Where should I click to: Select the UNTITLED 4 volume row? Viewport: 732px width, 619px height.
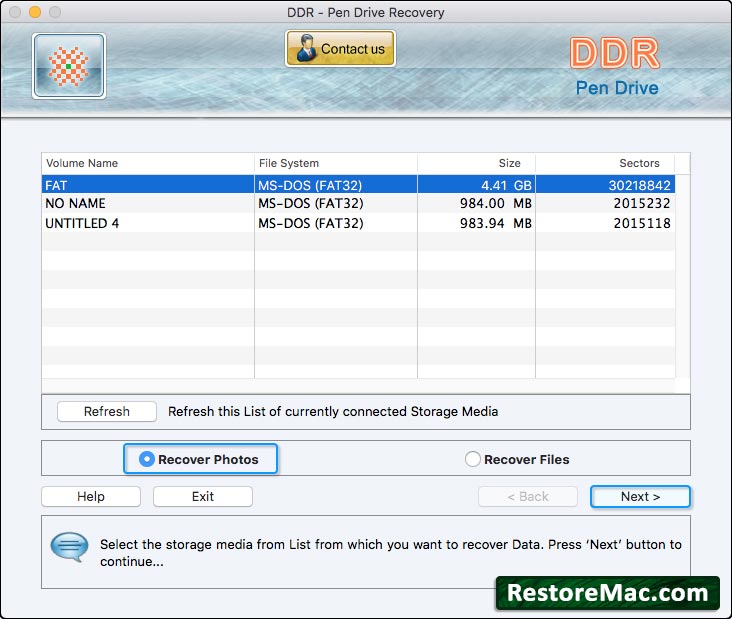pyautogui.click(x=358, y=223)
